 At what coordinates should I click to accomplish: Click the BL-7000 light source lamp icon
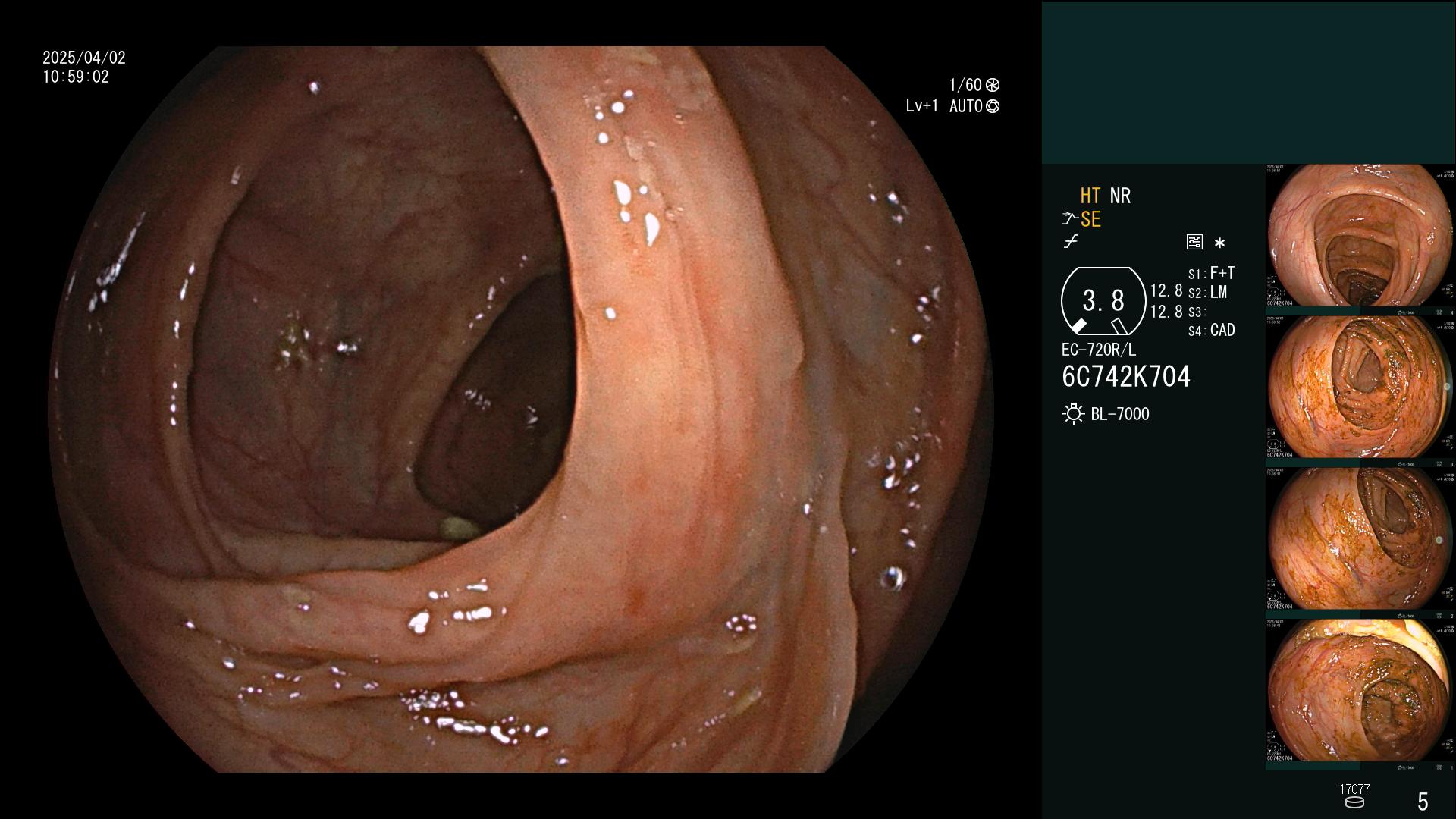(x=1073, y=414)
